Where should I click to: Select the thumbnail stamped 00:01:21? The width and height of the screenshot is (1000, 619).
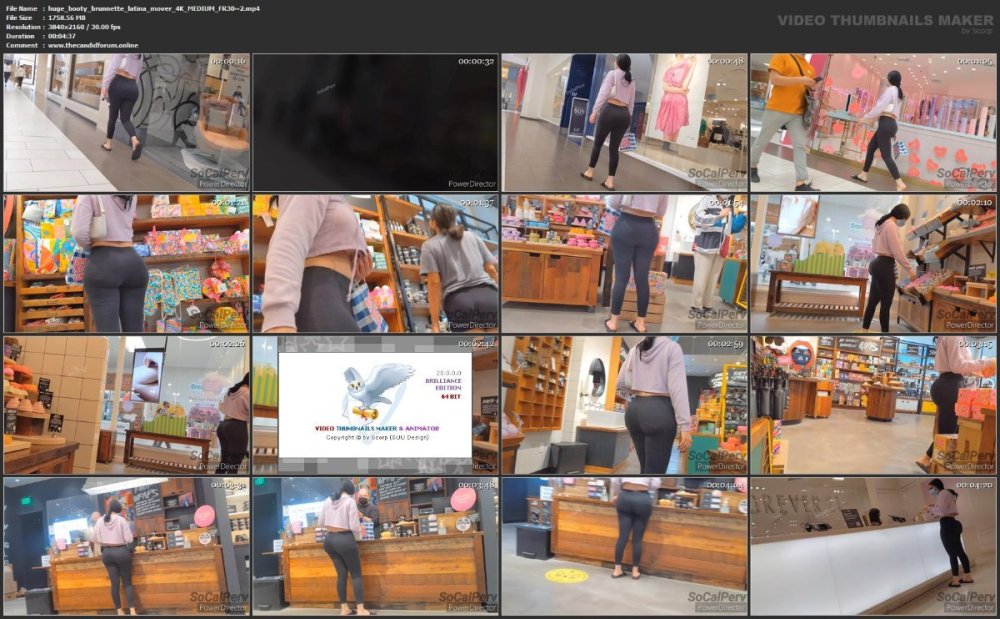click(126, 264)
